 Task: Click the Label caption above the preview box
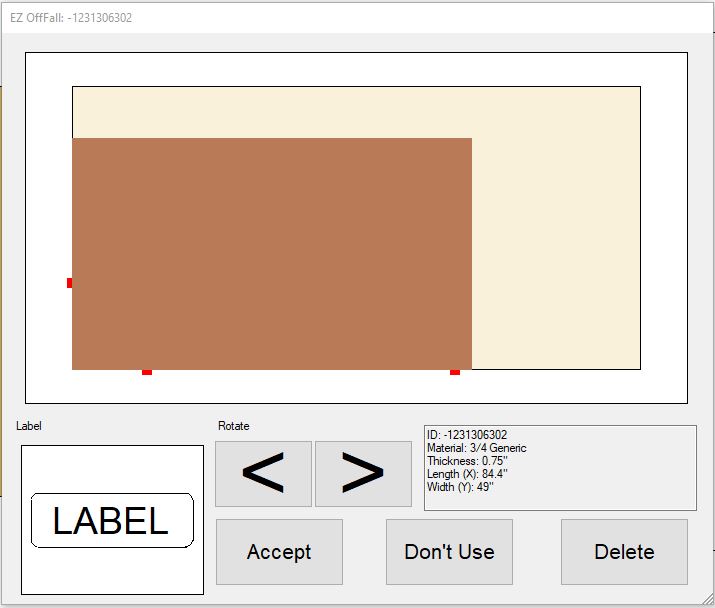tap(29, 426)
